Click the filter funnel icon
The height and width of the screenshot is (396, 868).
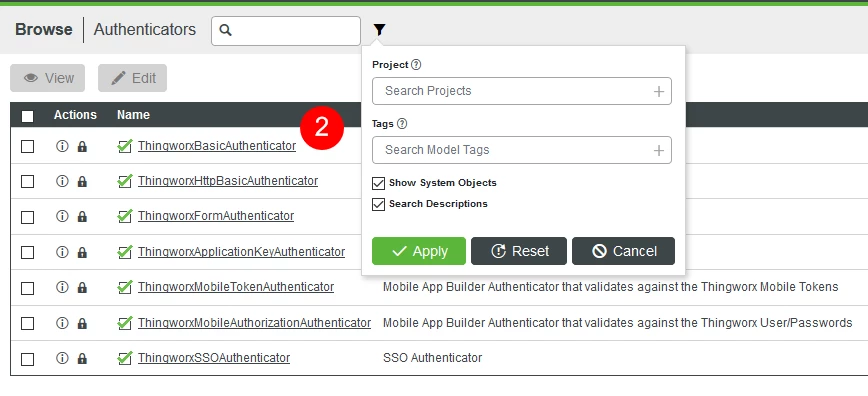(x=379, y=30)
